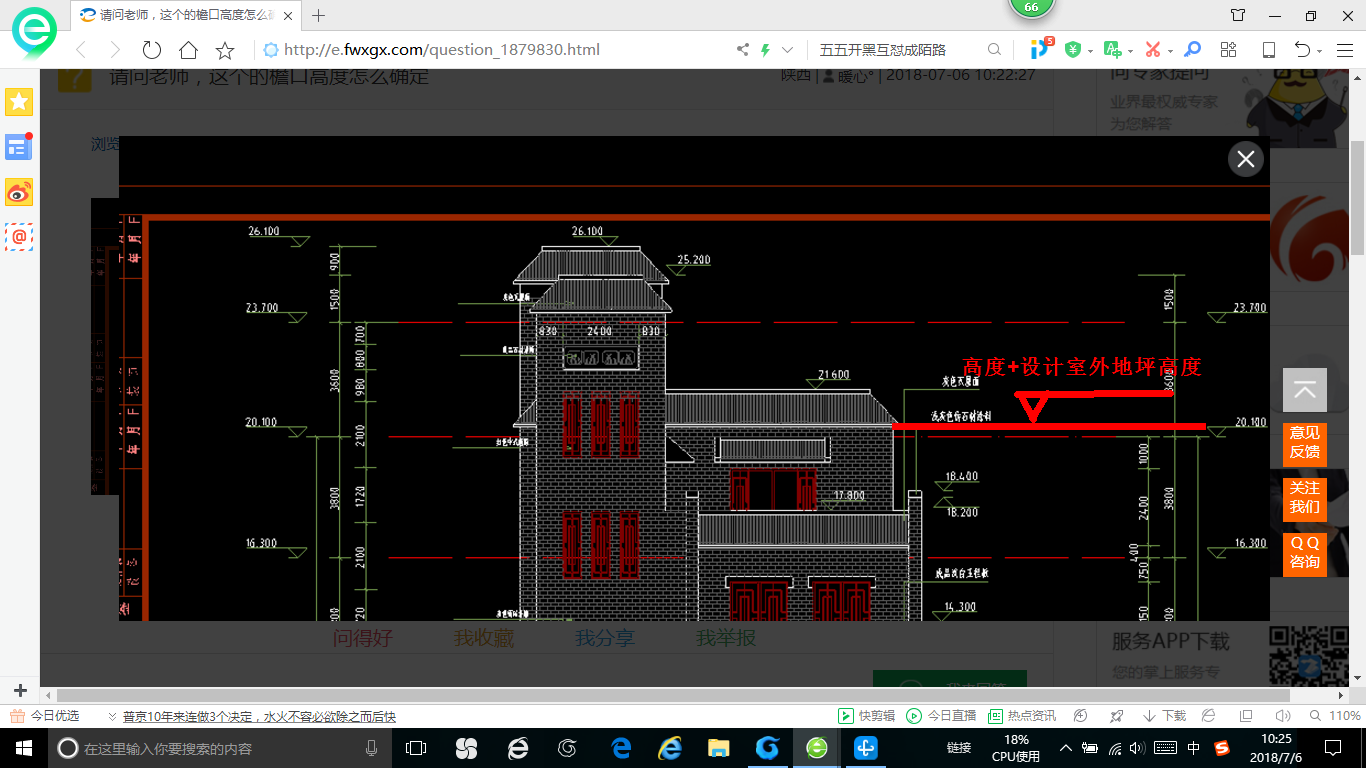Add a sidebar app with the plus icon
Viewport: 1366px width, 768px height.
(x=20, y=690)
